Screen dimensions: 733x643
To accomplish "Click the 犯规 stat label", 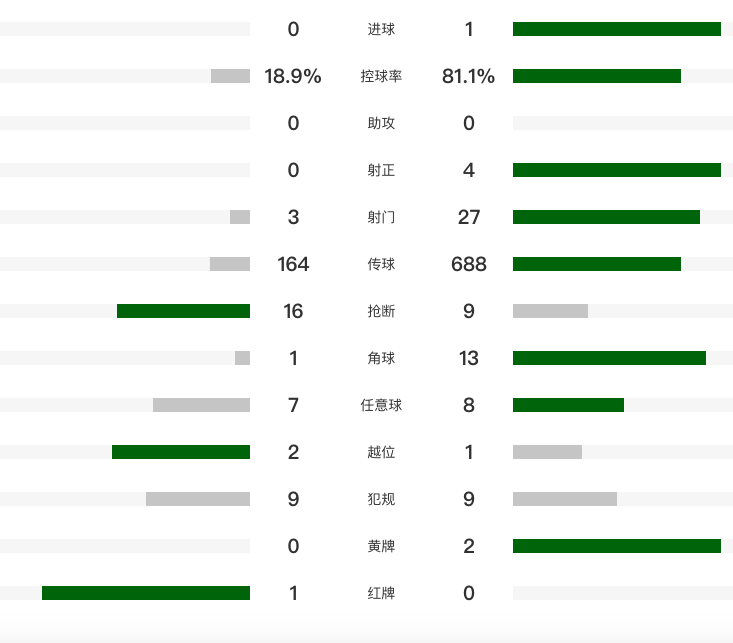I will 381,499.
